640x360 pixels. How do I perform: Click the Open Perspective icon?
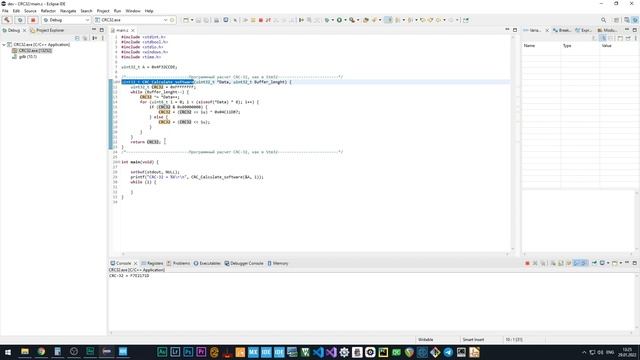pos(616,20)
